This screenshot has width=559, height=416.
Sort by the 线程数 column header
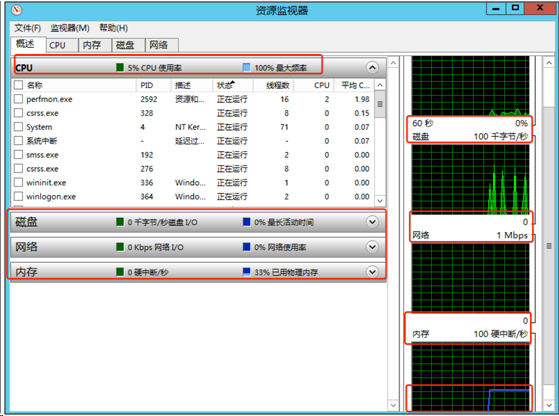point(273,85)
